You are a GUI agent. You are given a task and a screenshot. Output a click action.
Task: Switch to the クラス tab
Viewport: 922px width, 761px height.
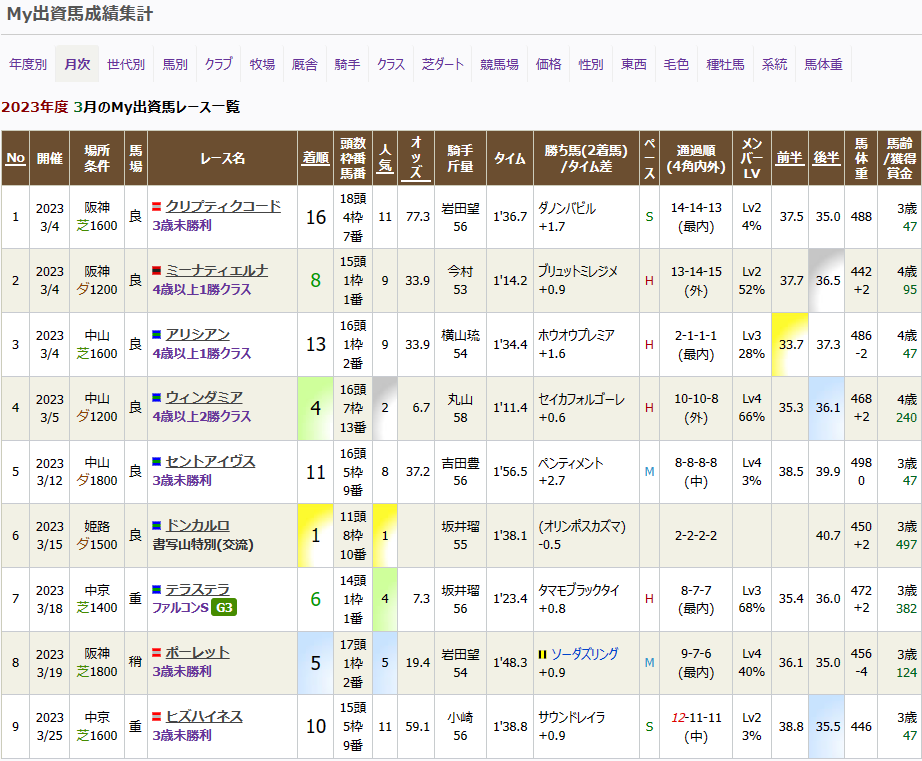[x=391, y=64]
